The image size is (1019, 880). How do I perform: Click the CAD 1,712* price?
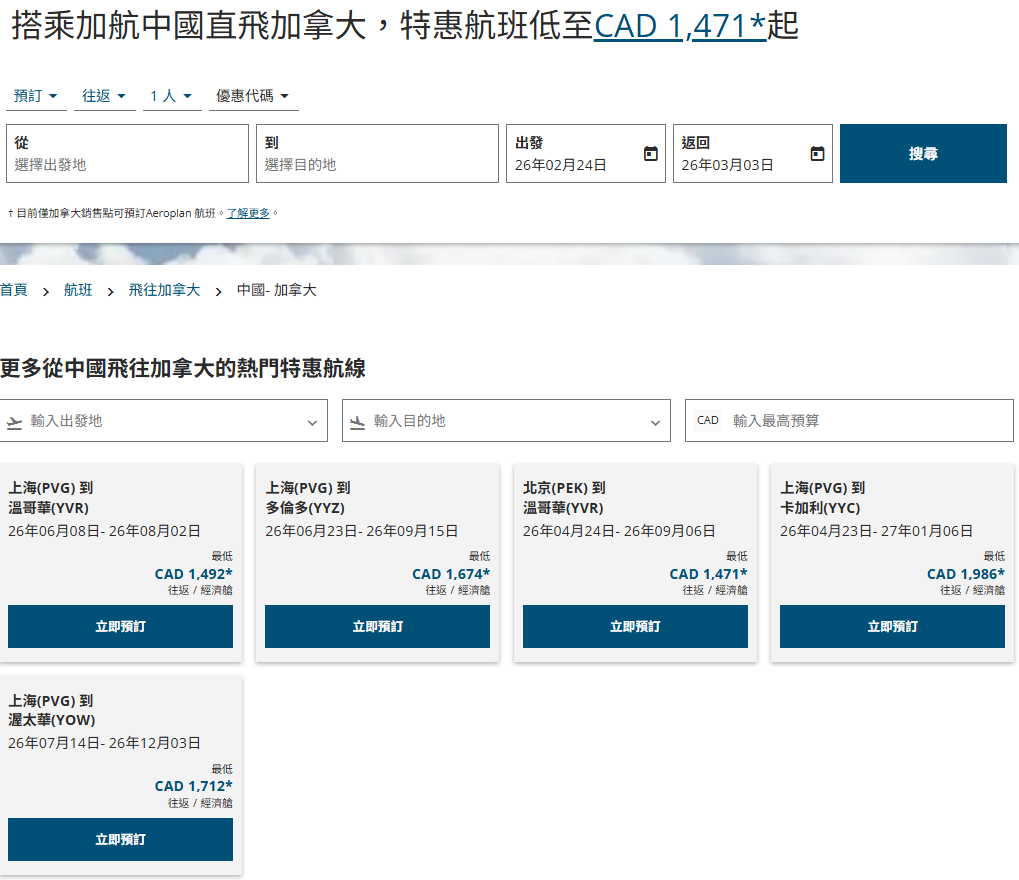[194, 786]
